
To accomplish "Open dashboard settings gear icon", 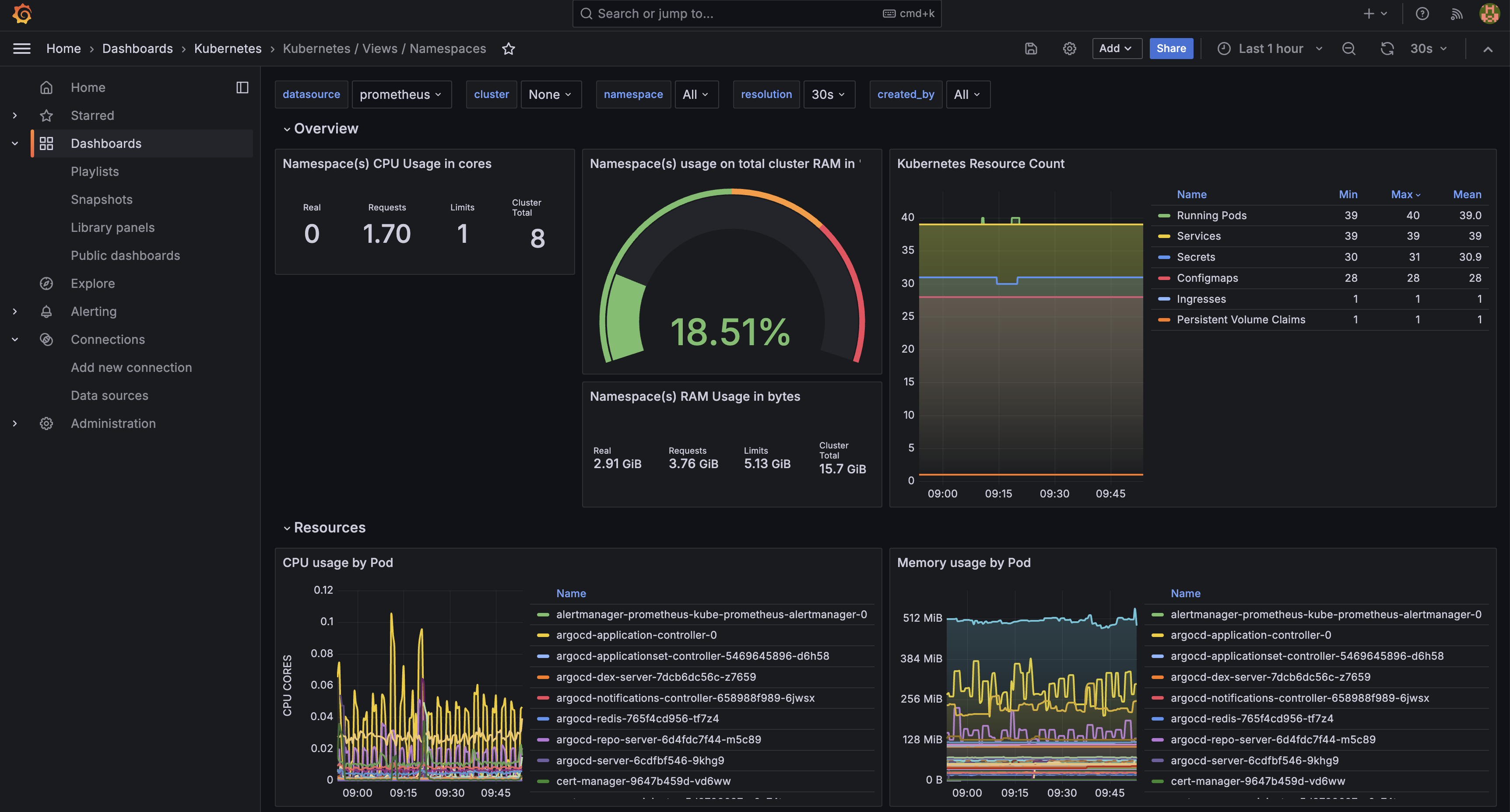I will tap(1069, 49).
